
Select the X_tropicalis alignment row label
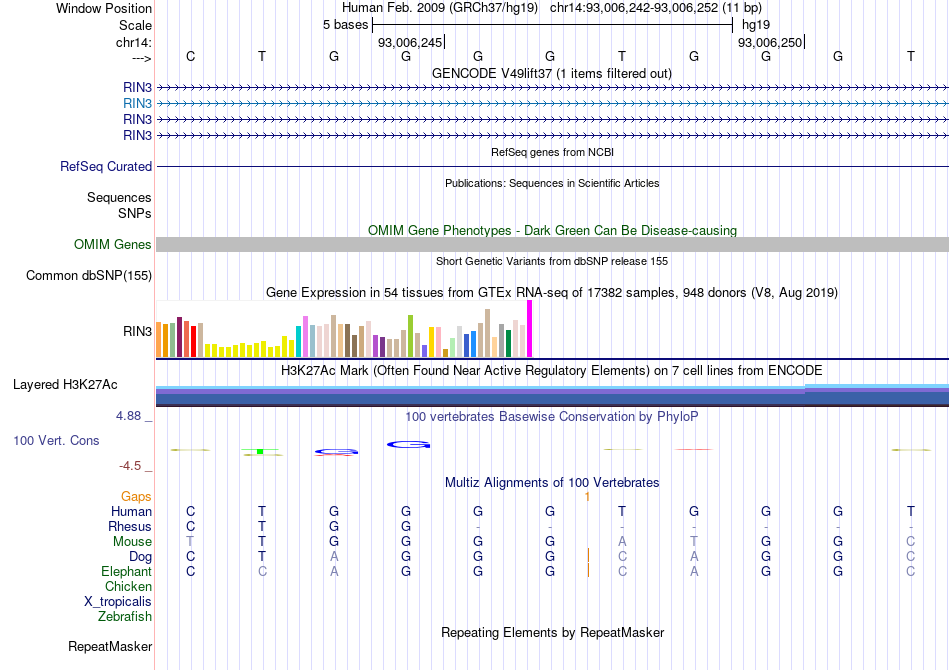click(x=118, y=602)
